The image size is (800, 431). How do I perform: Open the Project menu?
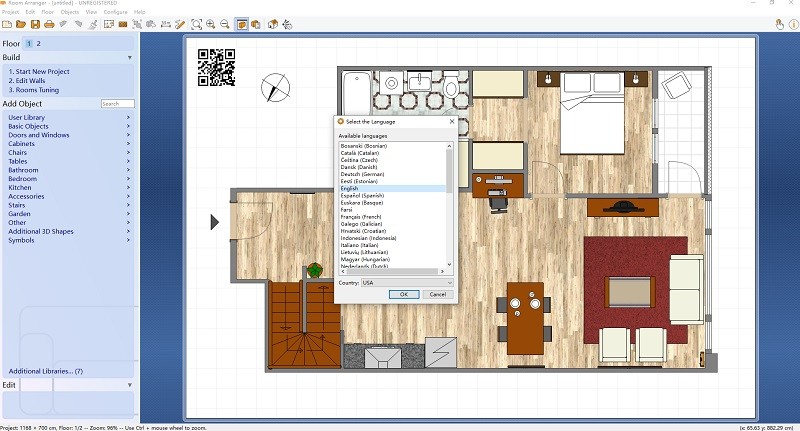tap(10, 12)
